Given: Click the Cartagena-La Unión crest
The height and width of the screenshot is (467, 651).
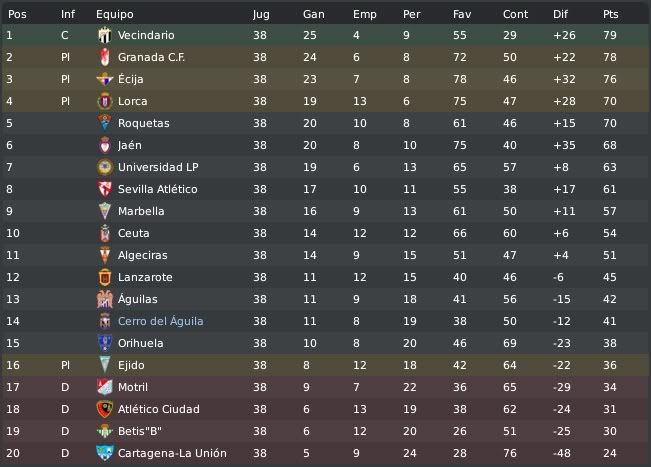Looking at the screenshot, I should 105,453.
